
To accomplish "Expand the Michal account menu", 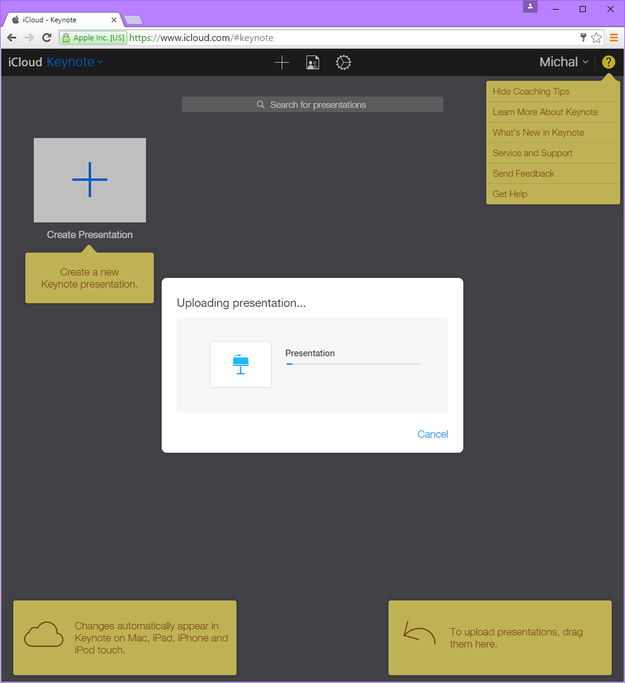I will click(x=564, y=62).
